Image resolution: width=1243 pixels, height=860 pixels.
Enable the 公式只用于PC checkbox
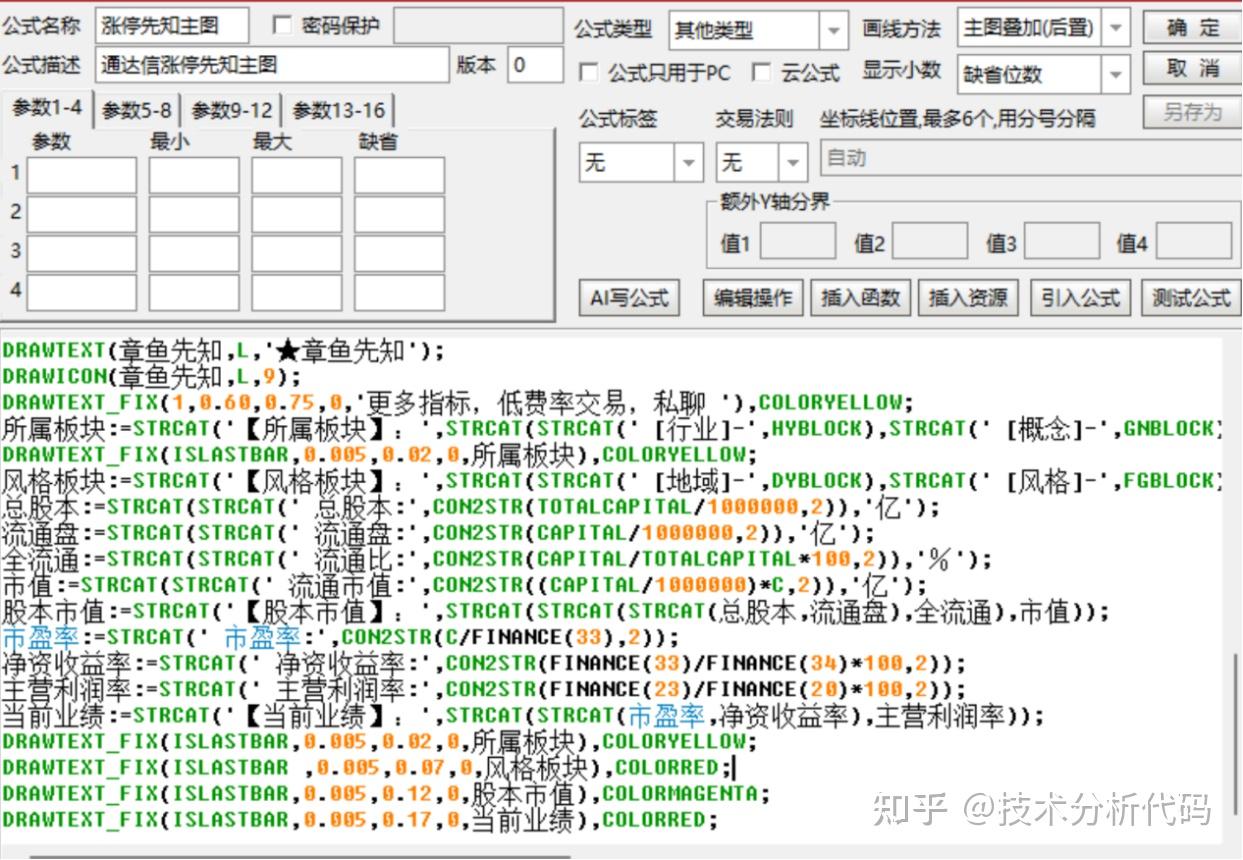pyautogui.click(x=589, y=73)
